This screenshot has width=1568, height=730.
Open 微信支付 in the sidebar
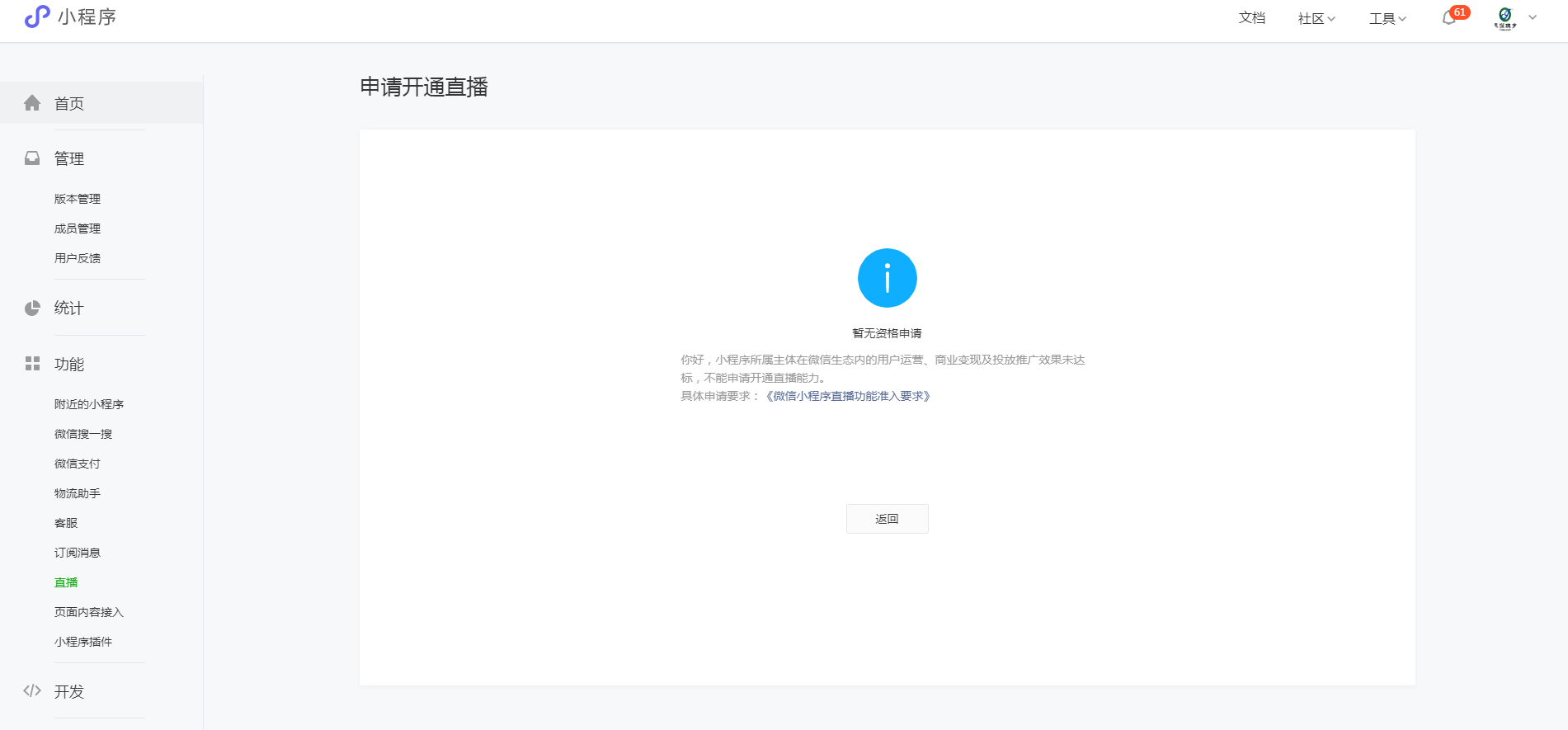click(x=78, y=464)
